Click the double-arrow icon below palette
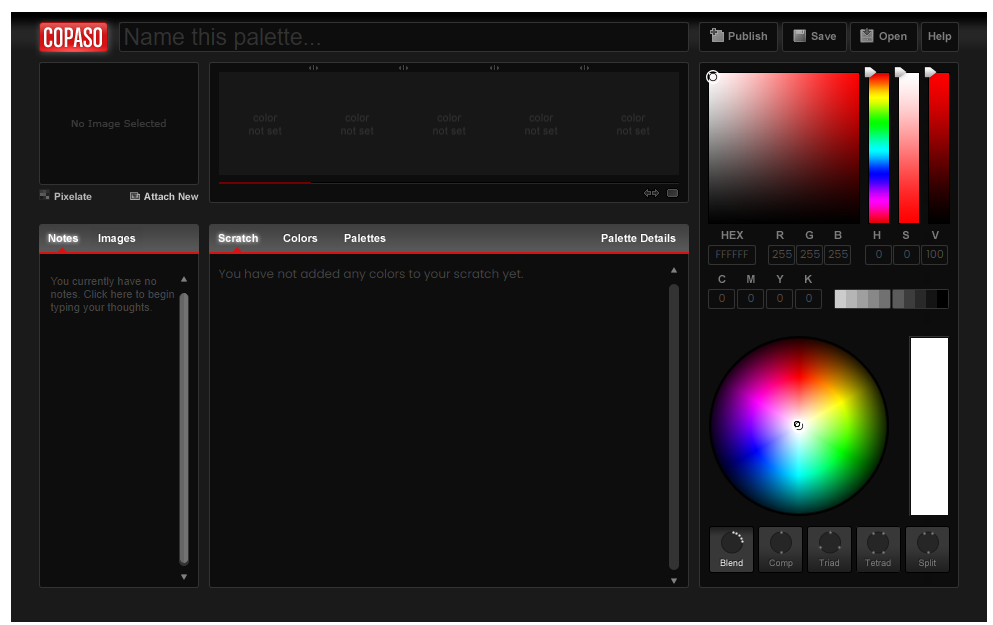 pos(651,193)
